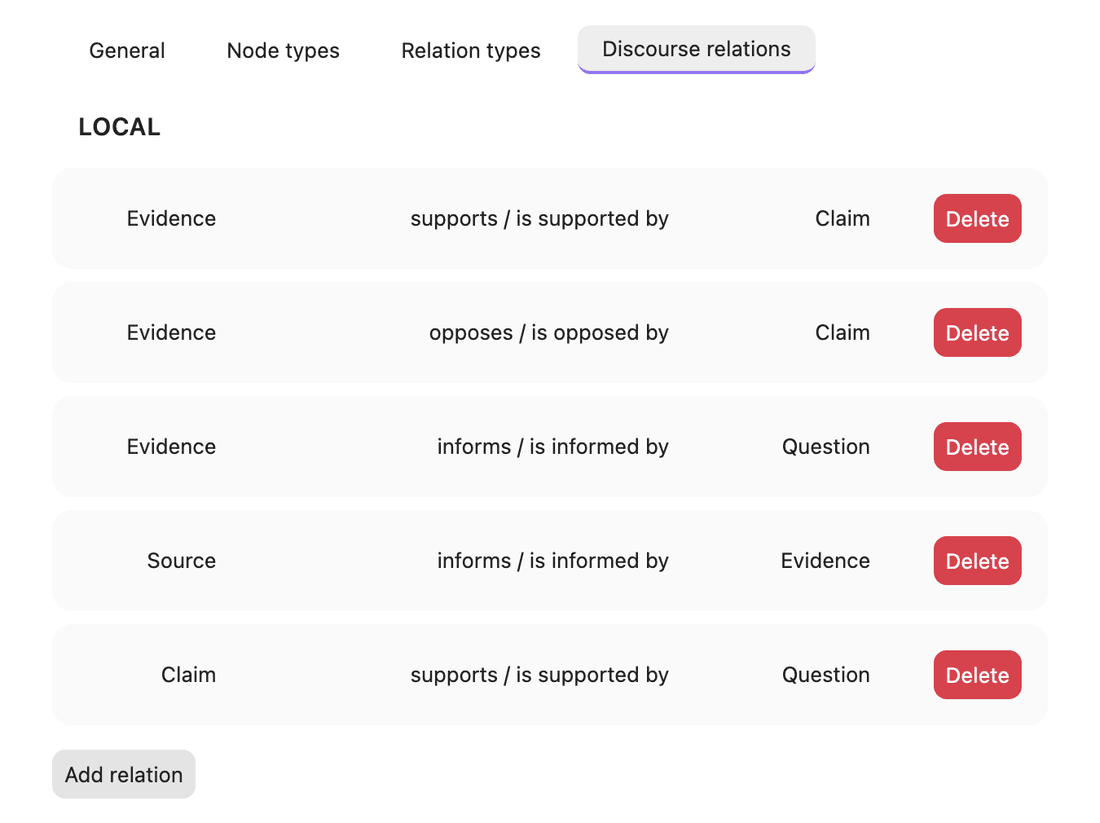Click Question target in Evidence informs row
1100x823 pixels.
(826, 447)
